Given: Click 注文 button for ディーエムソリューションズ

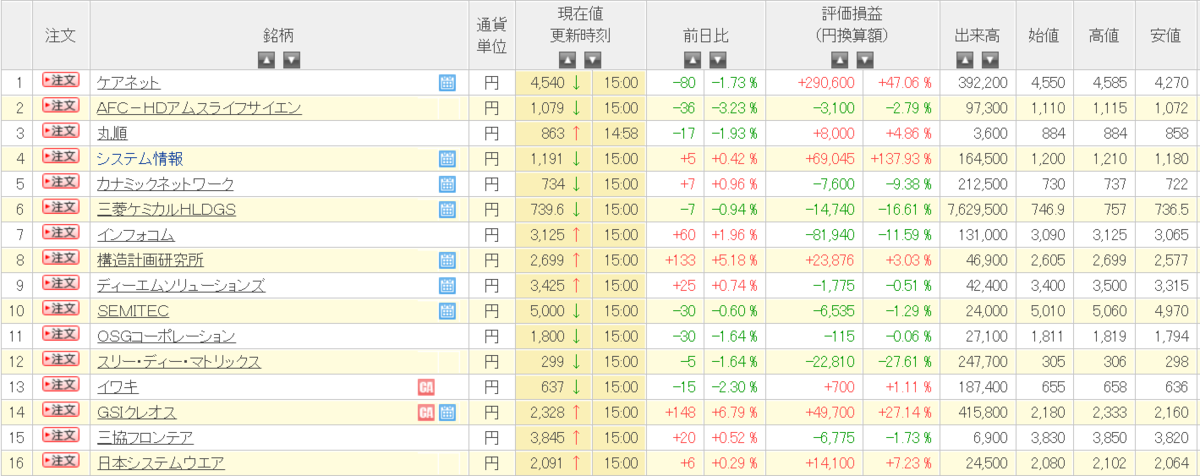Looking at the screenshot, I should click(x=60, y=284).
